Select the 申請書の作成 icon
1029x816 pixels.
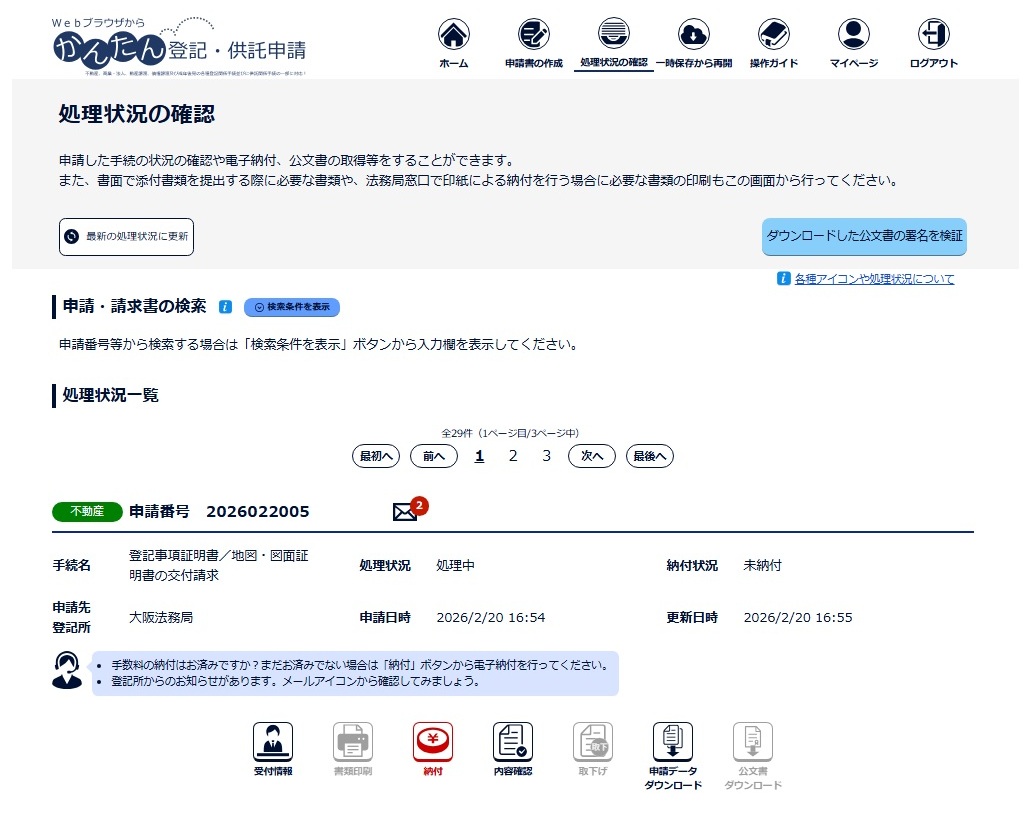click(533, 42)
